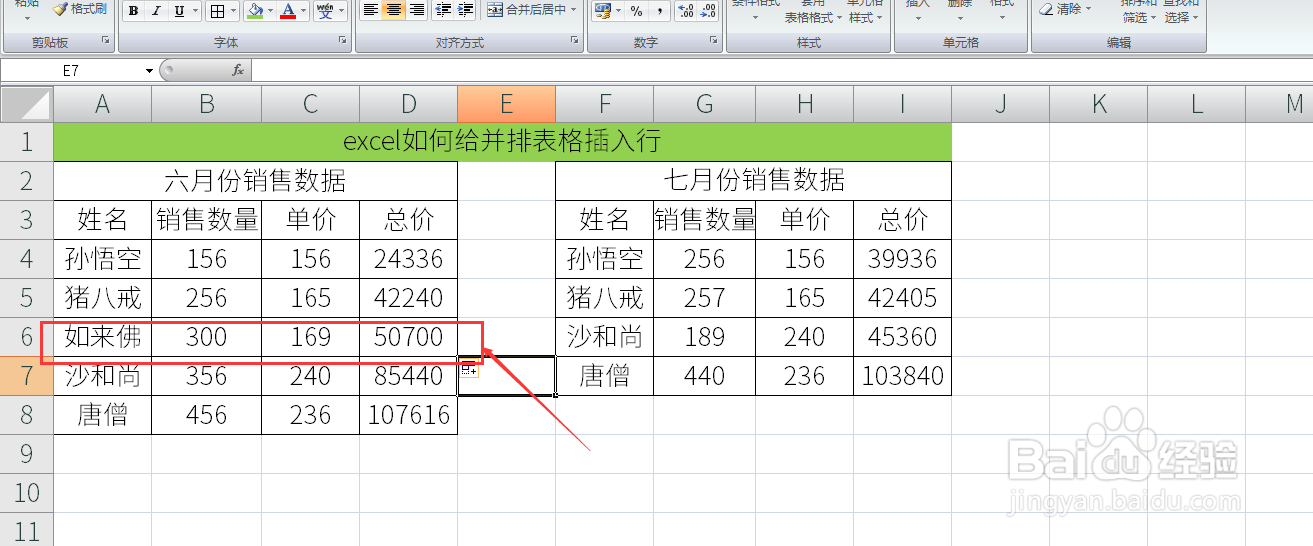Open the 清除 clear dropdown arrow
Viewport: 1313px width, 546px height.
point(1088,9)
